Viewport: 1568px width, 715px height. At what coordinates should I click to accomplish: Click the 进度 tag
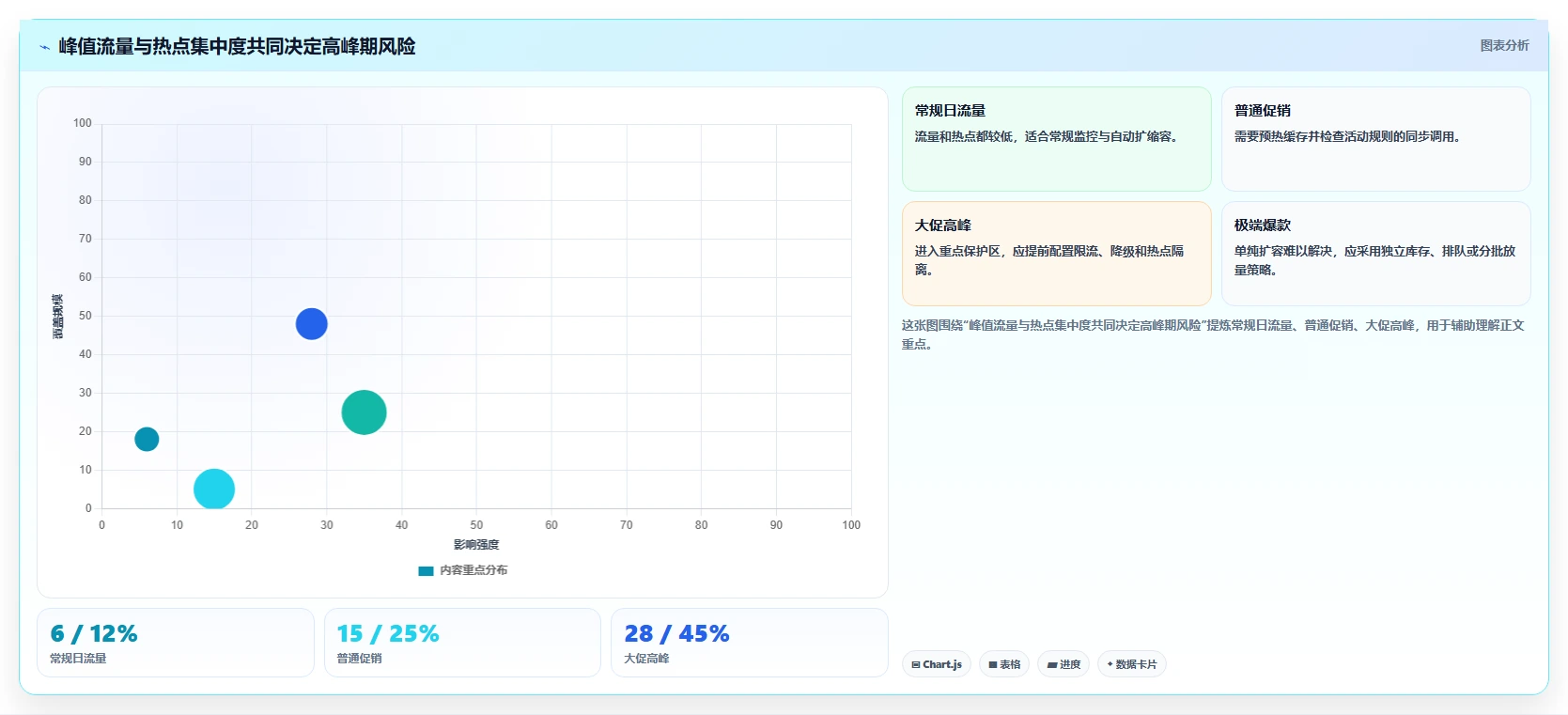(x=1063, y=664)
